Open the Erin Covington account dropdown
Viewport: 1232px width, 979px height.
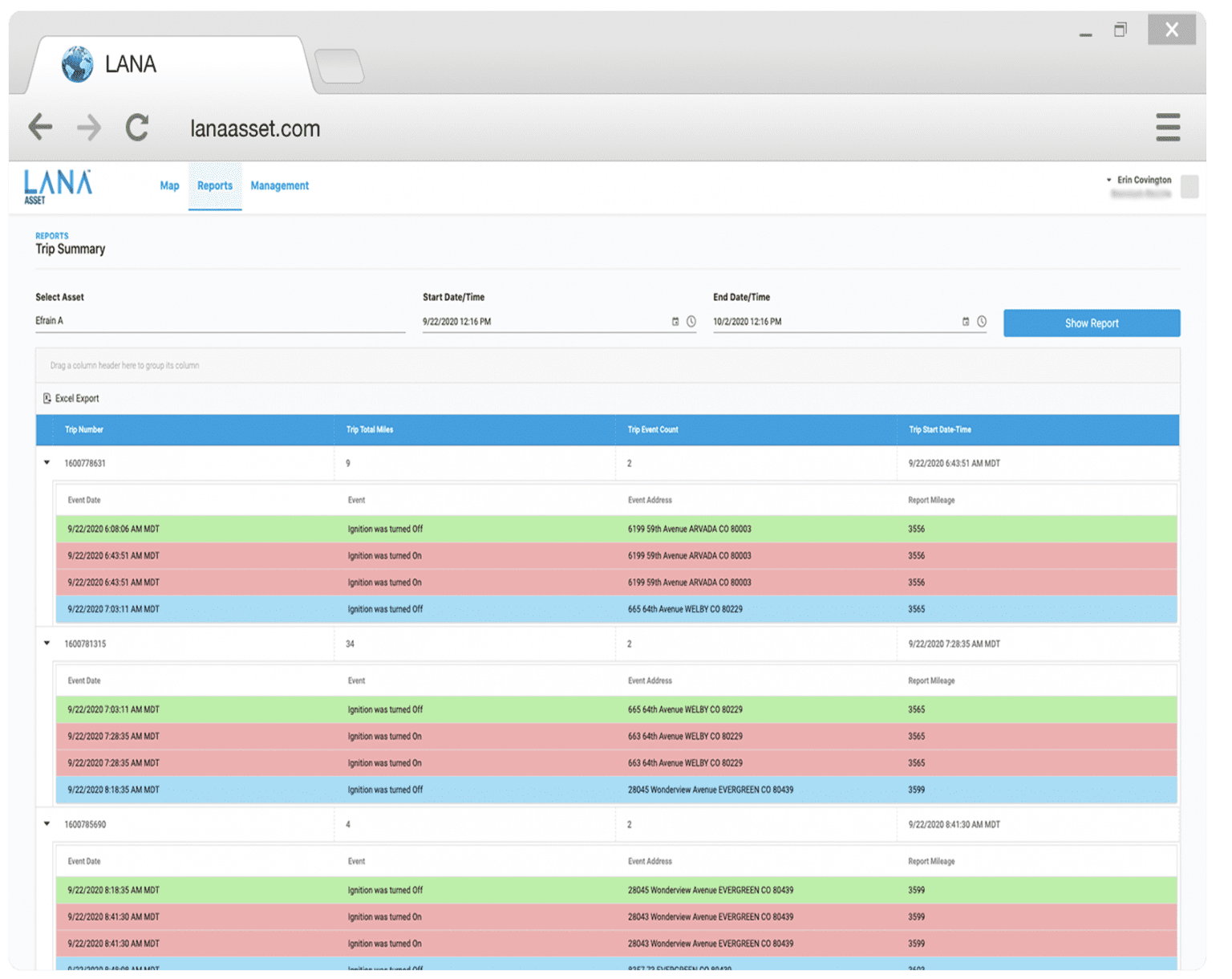(x=1139, y=181)
